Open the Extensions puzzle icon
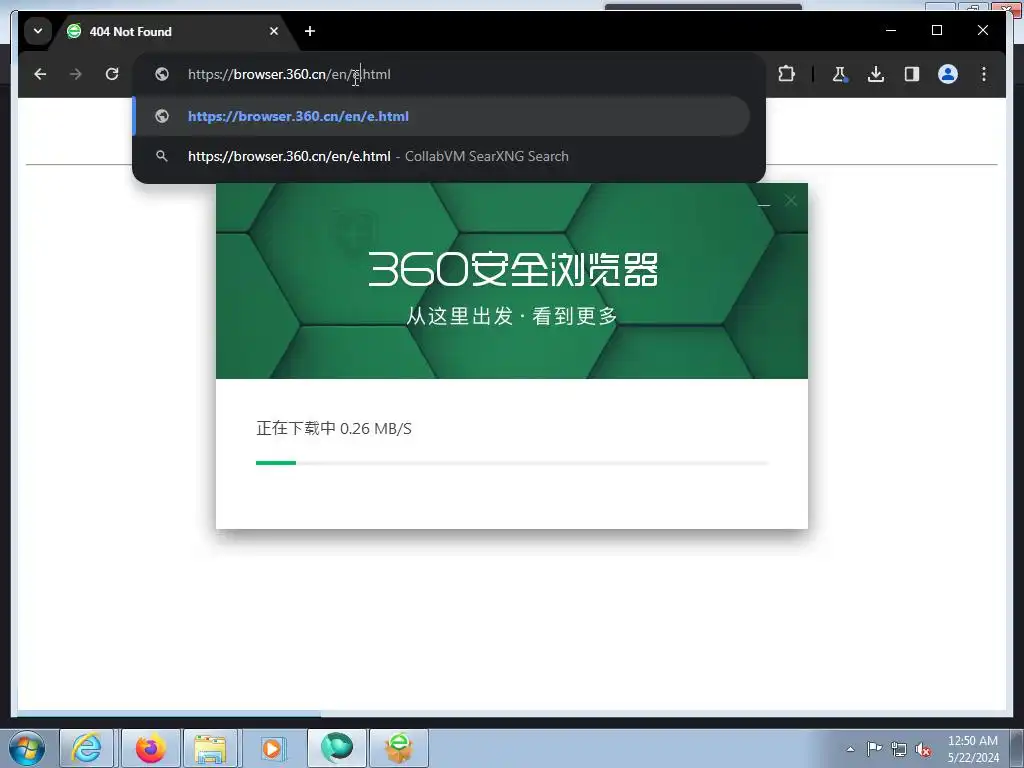1024x768 pixels. [x=786, y=74]
